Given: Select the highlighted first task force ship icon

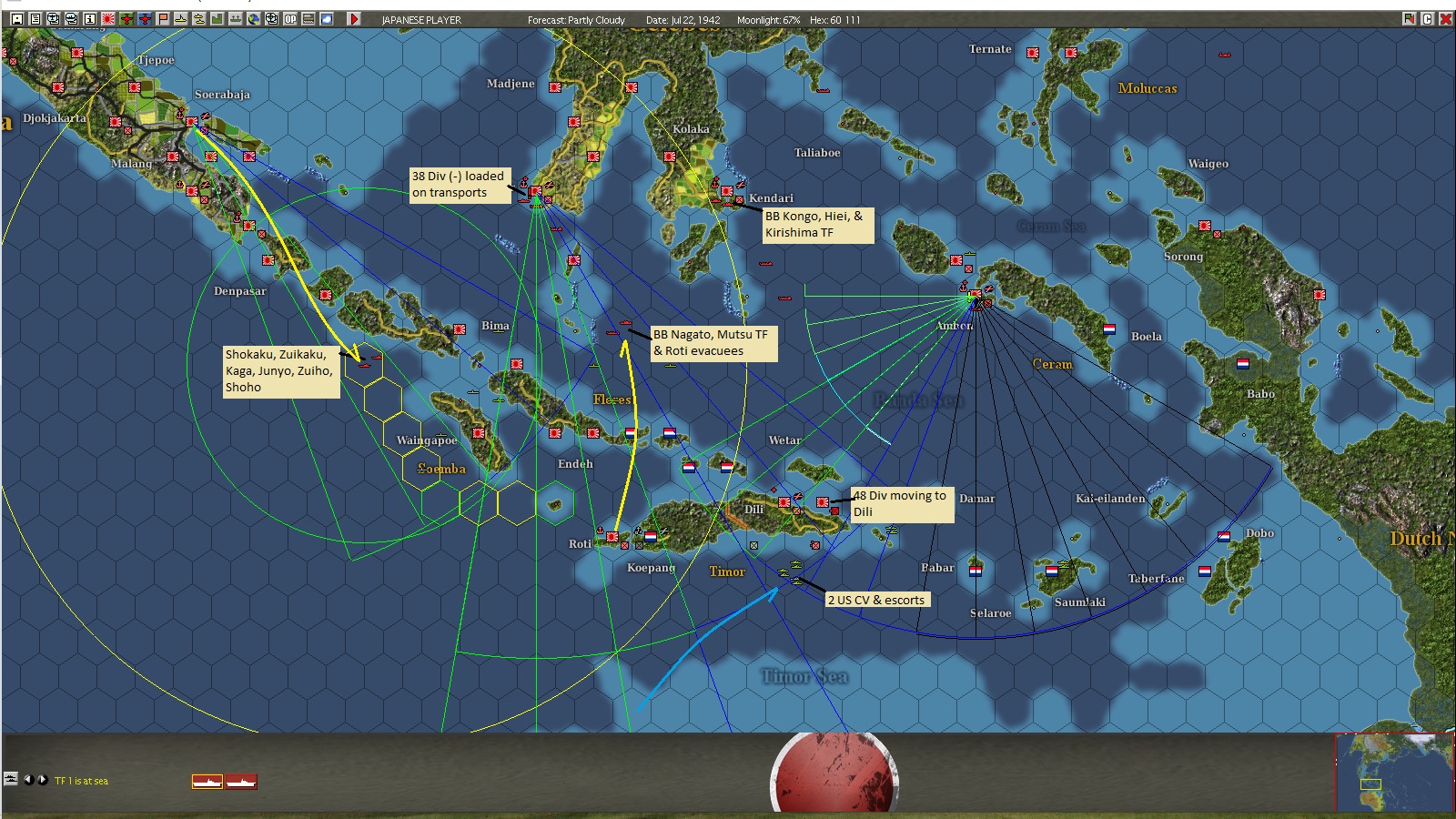Looking at the screenshot, I should coord(207,782).
